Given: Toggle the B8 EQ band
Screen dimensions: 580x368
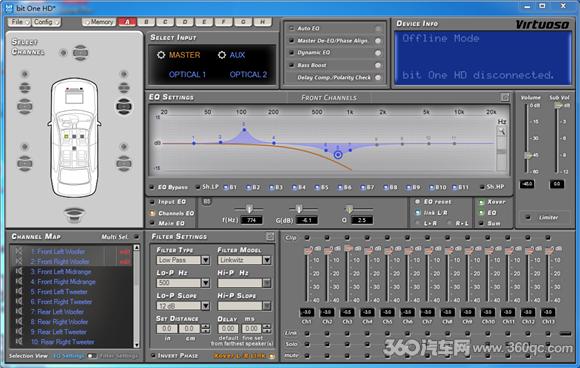Looking at the screenshot, I should (385, 188).
